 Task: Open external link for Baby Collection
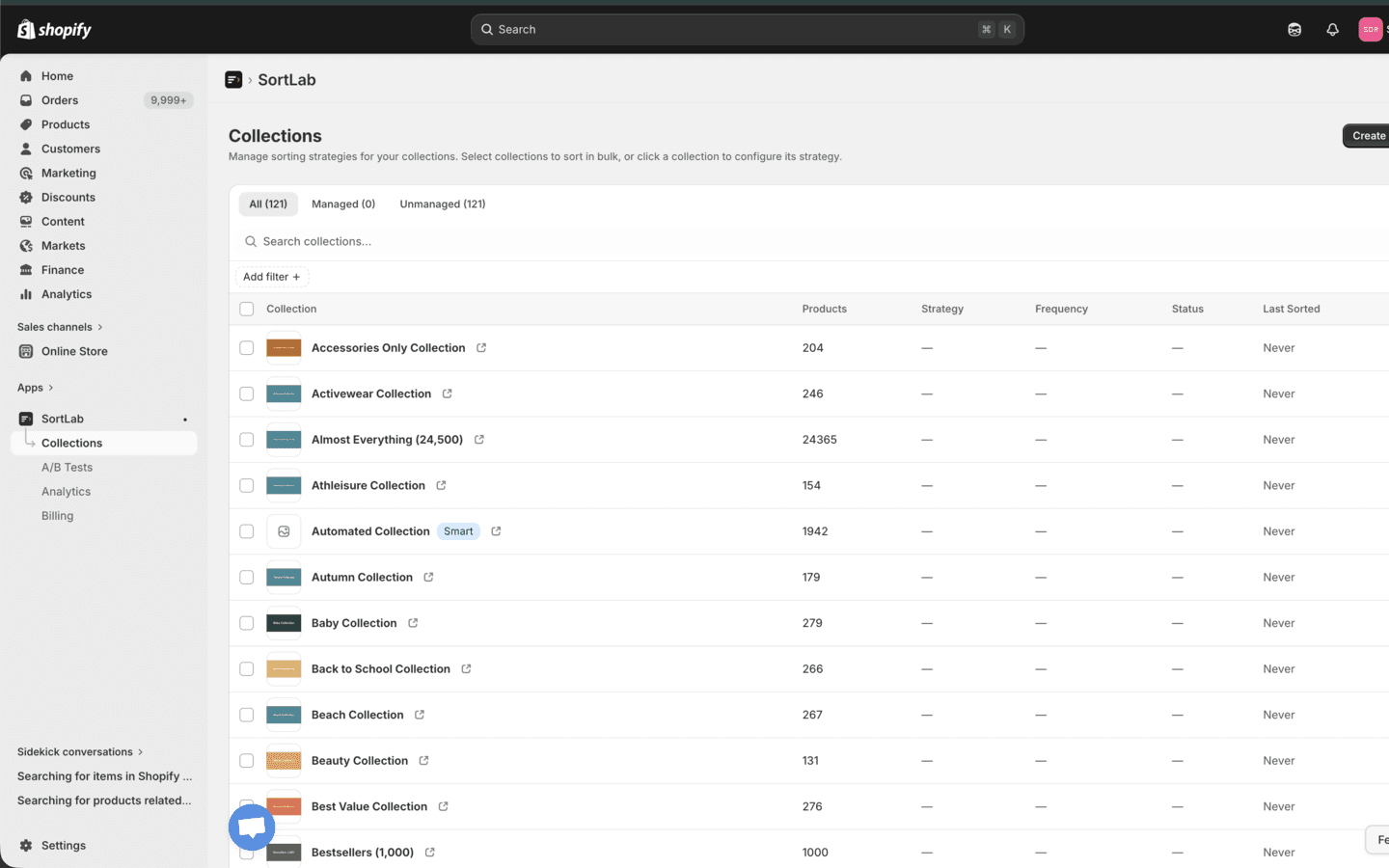click(x=413, y=623)
